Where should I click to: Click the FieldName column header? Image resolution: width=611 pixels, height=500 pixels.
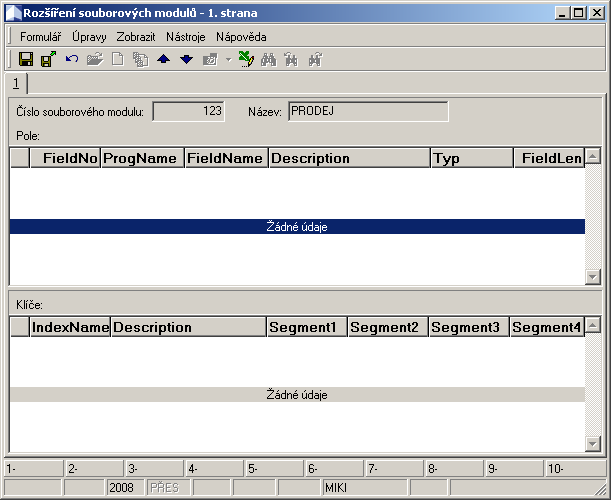point(225,158)
